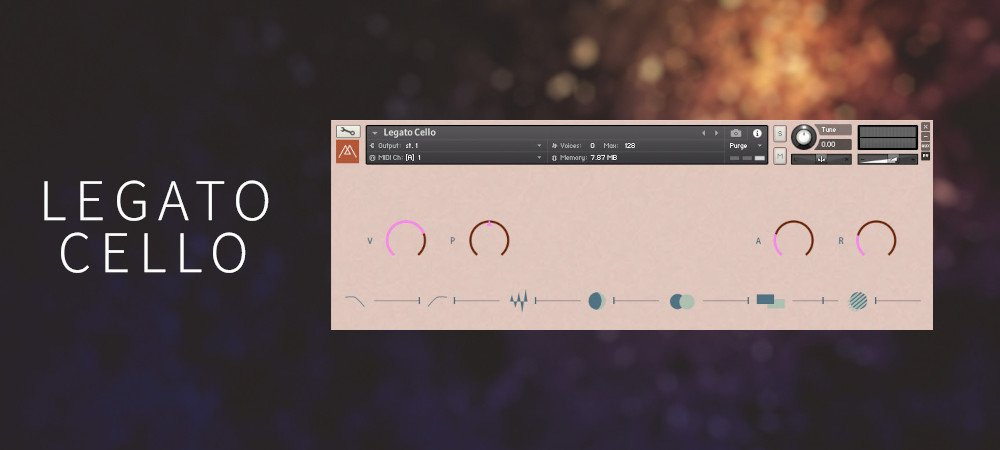Click the striped circle effect icon
The height and width of the screenshot is (450, 1000).
858,301
